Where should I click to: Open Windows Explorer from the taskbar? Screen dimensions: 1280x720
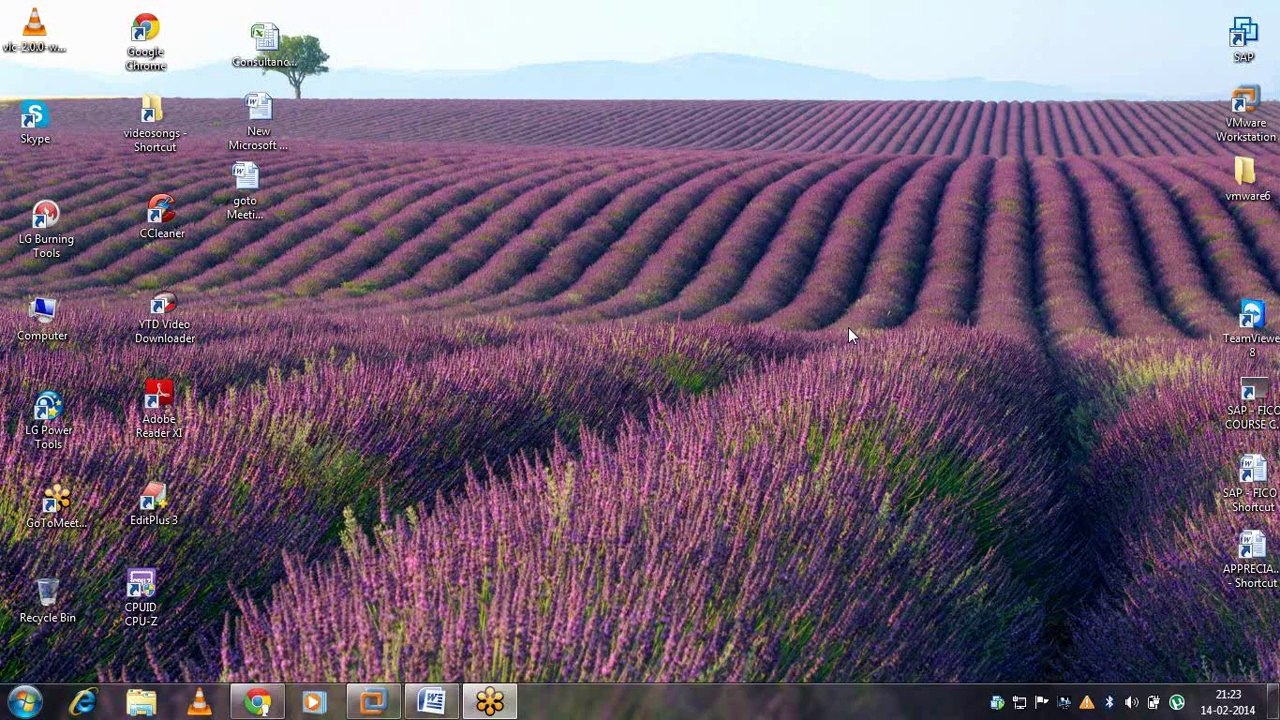tap(141, 702)
